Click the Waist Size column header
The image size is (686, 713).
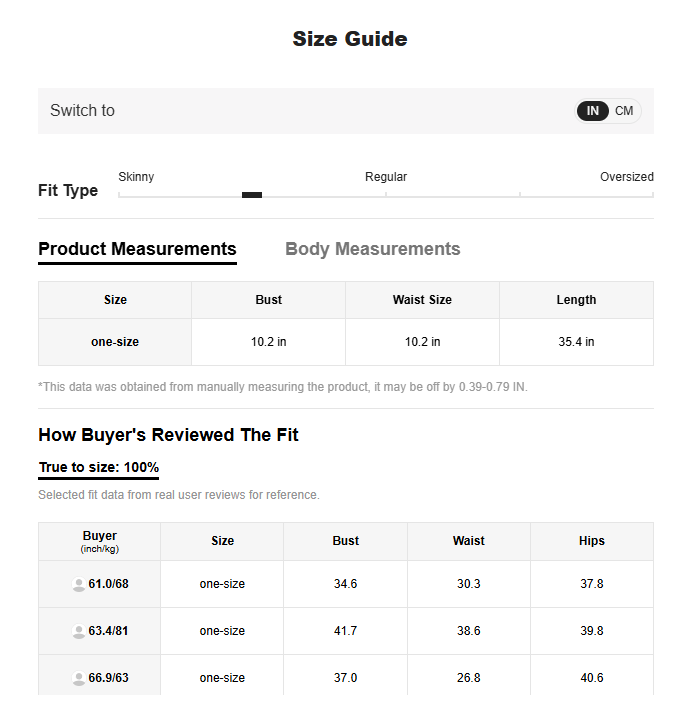(x=422, y=300)
